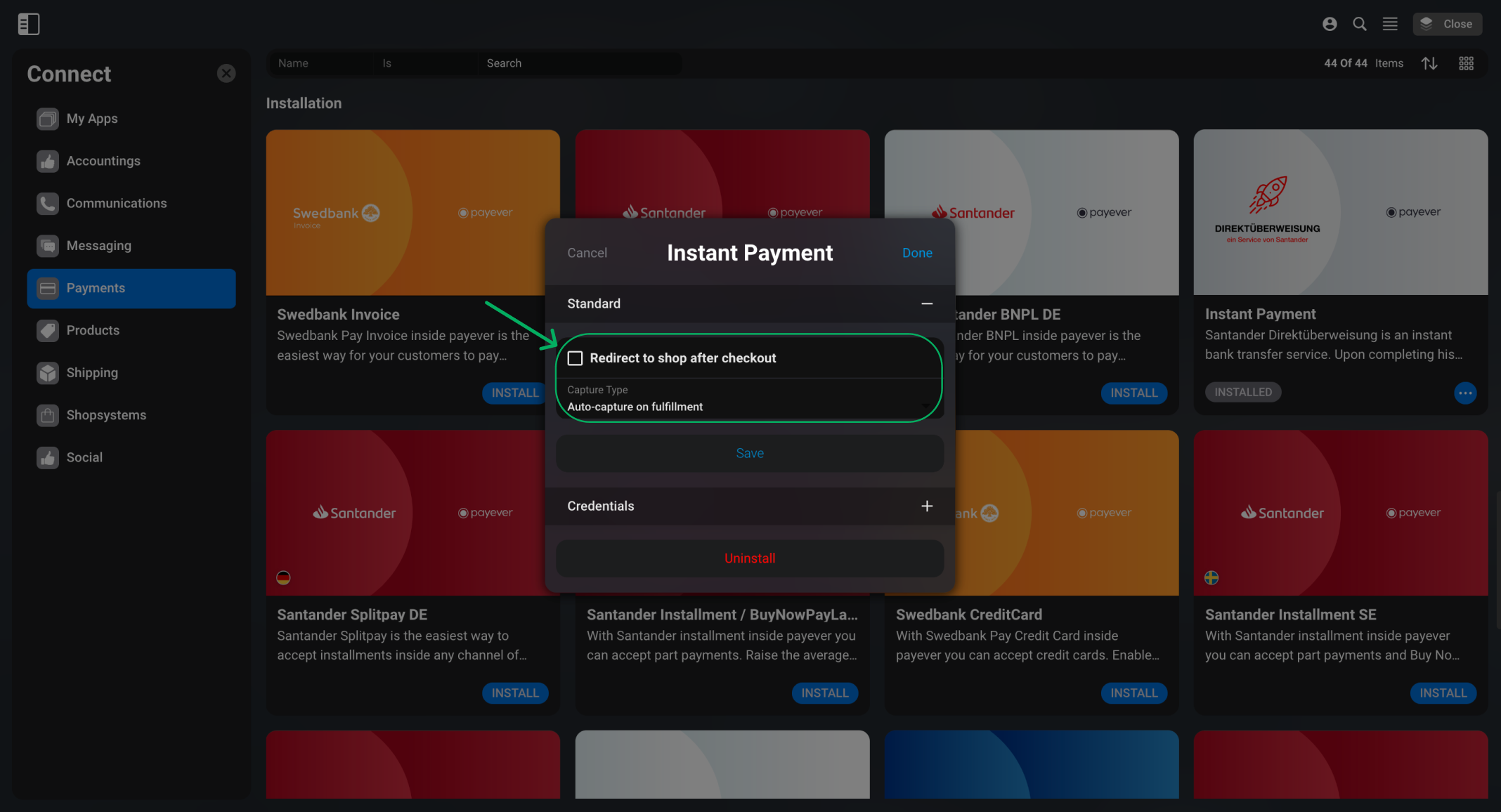Screen dimensions: 1501x812
Task: Install Santander Splitpay DE
Action: (514, 693)
